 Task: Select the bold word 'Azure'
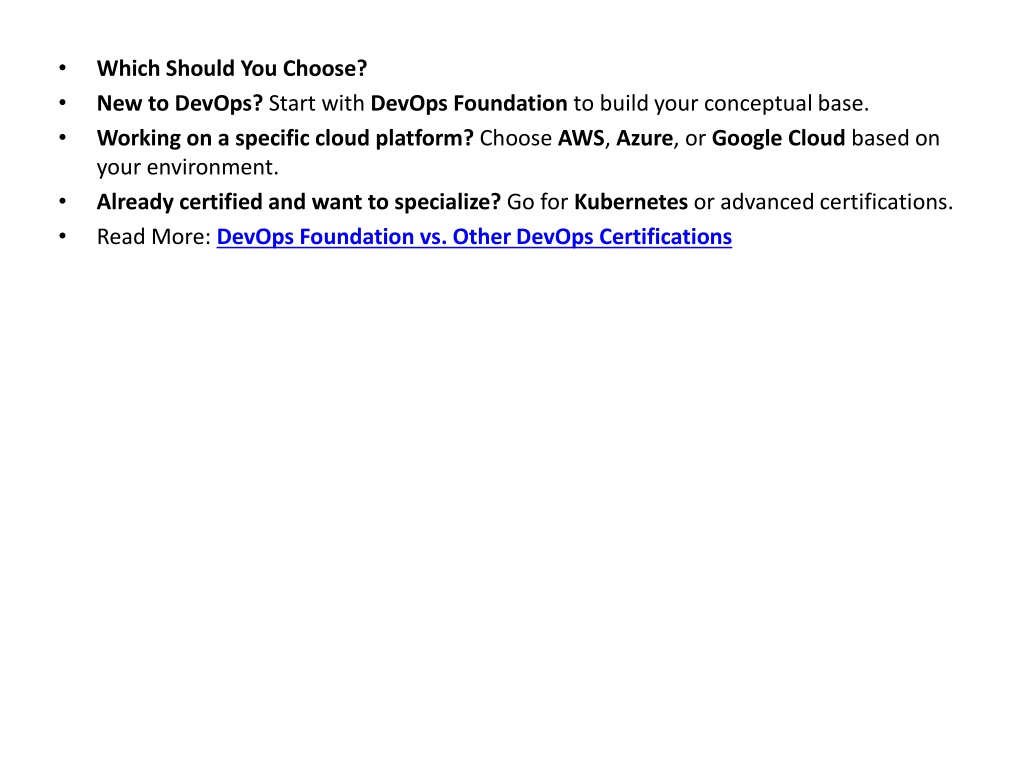(645, 138)
